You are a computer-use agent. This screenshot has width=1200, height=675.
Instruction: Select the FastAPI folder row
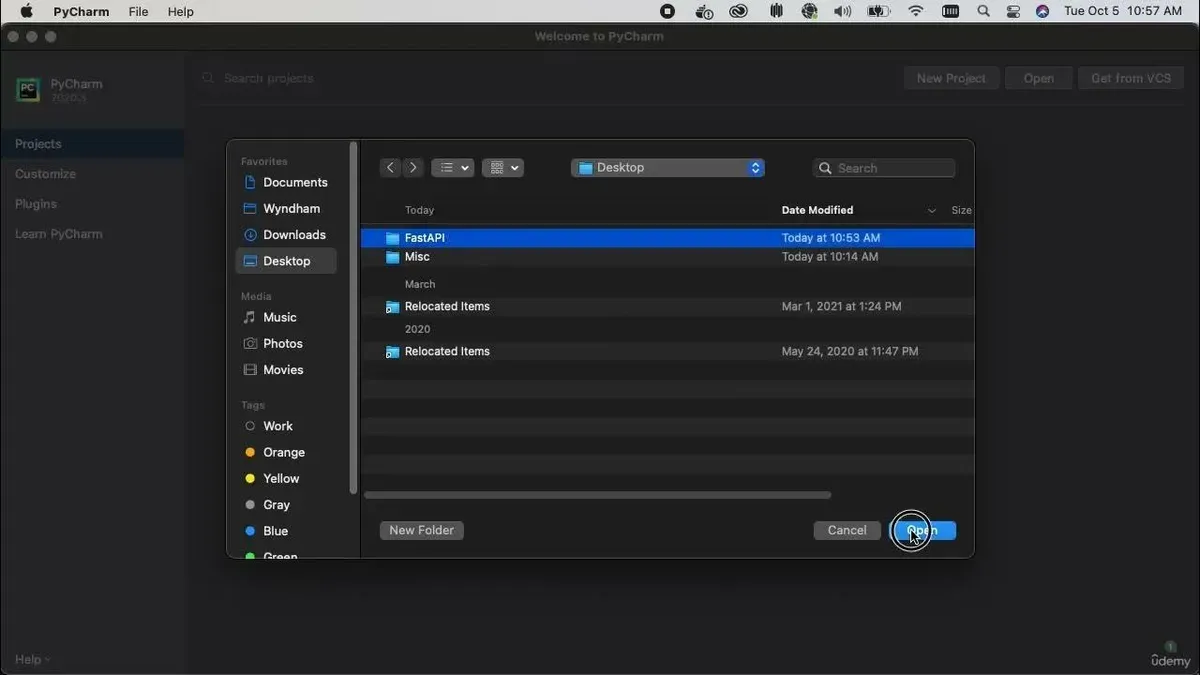[x=667, y=238]
